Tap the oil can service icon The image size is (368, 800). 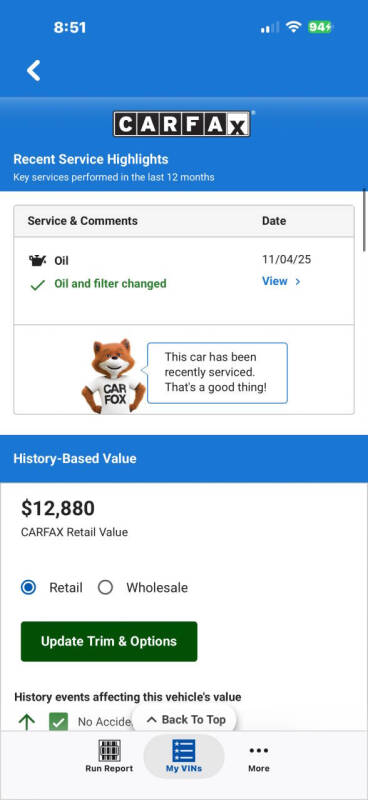point(38,261)
